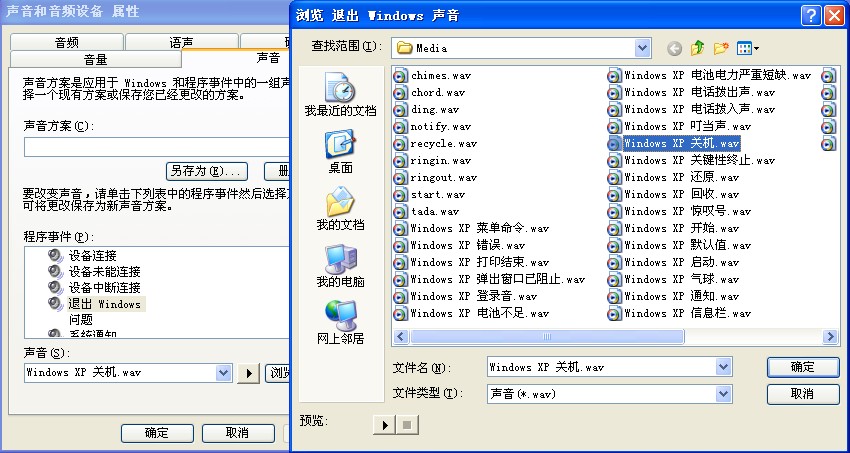Screen dimensions: 850x453
Task: Expand the 声音 dropdown in properties window
Action: tap(224, 373)
